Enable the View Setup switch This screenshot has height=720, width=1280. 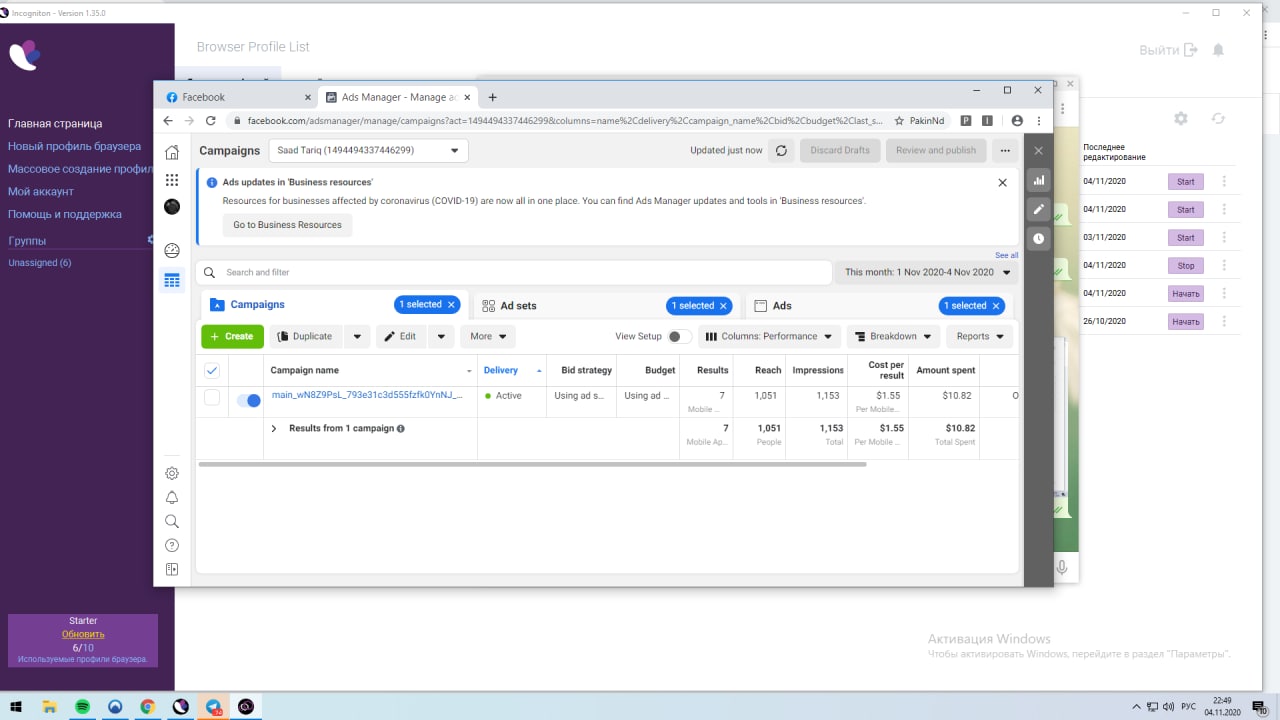pyautogui.click(x=679, y=336)
